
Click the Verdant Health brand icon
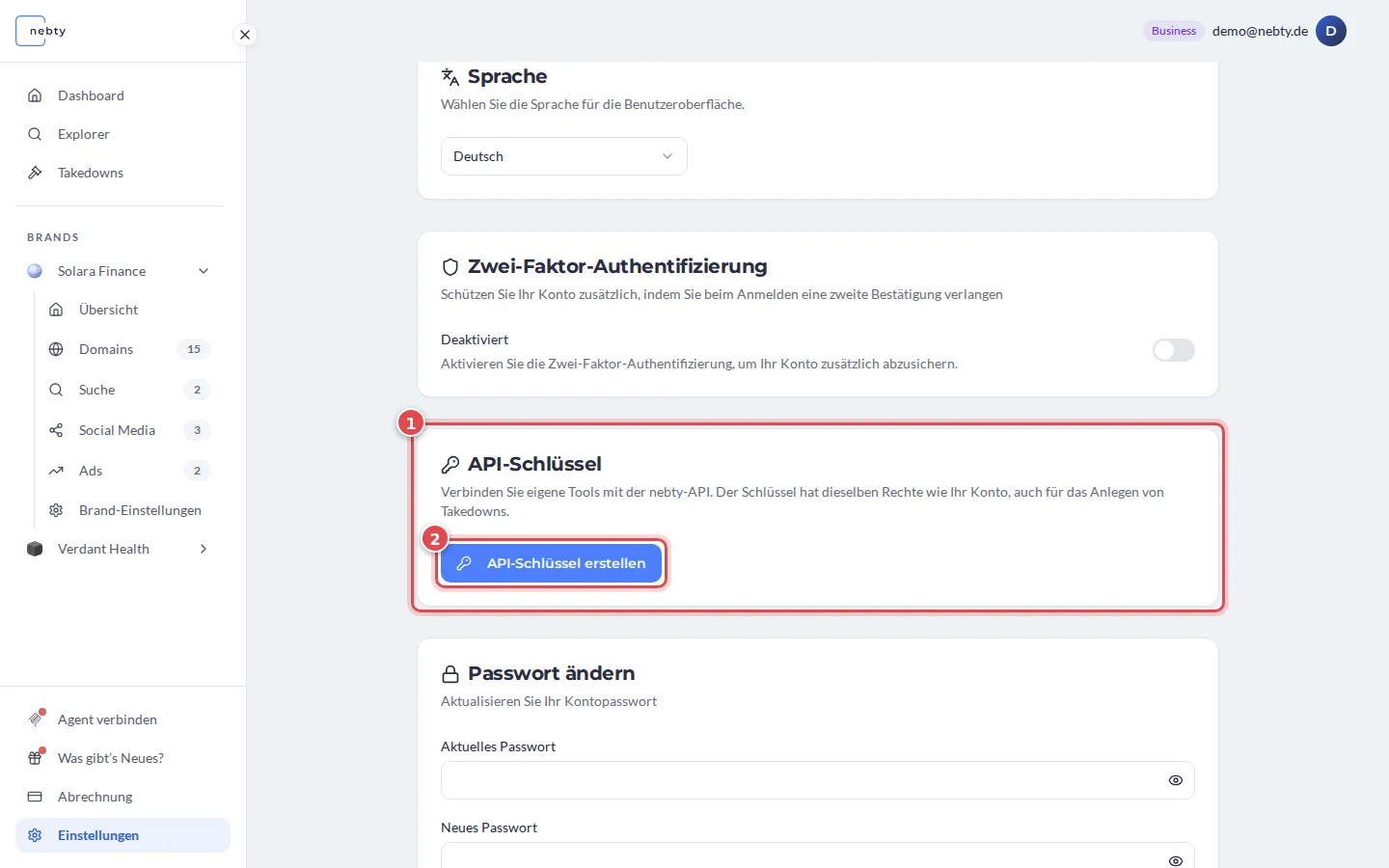(x=35, y=549)
